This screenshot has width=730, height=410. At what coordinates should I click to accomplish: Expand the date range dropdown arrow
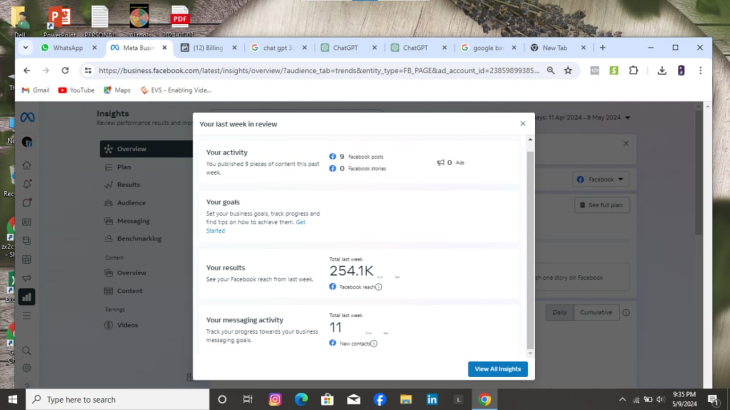pos(628,118)
